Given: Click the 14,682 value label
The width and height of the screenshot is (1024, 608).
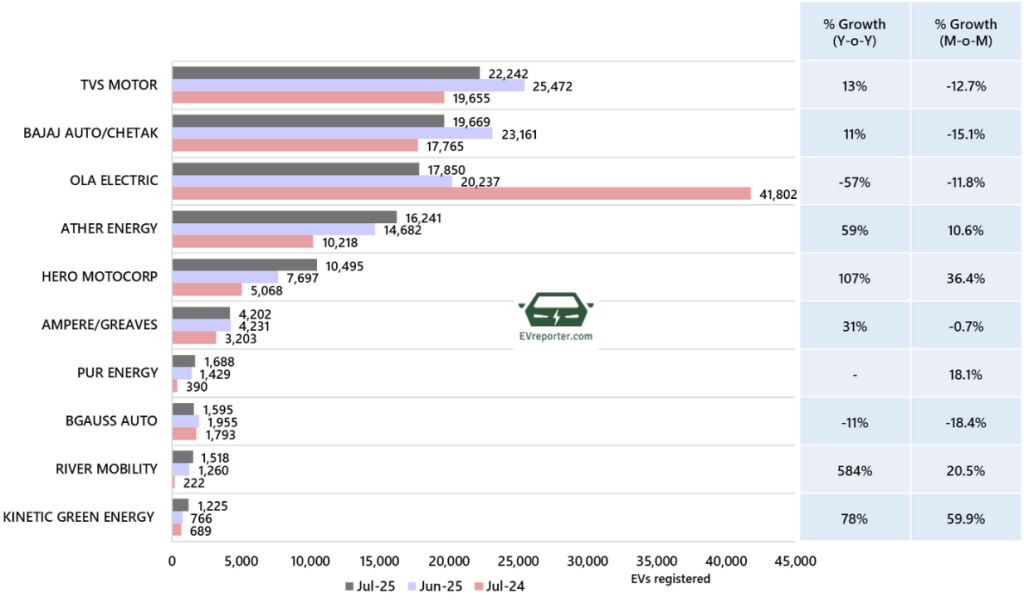Looking at the screenshot, I should [402, 231].
